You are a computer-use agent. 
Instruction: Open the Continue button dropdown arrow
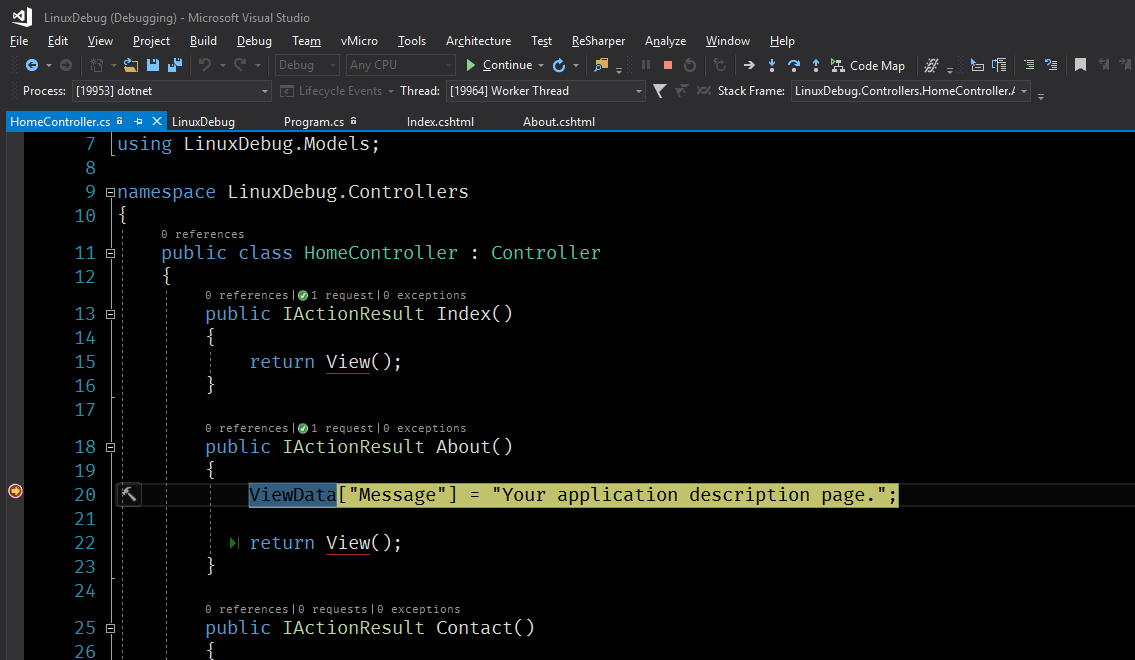click(x=541, y=65)
